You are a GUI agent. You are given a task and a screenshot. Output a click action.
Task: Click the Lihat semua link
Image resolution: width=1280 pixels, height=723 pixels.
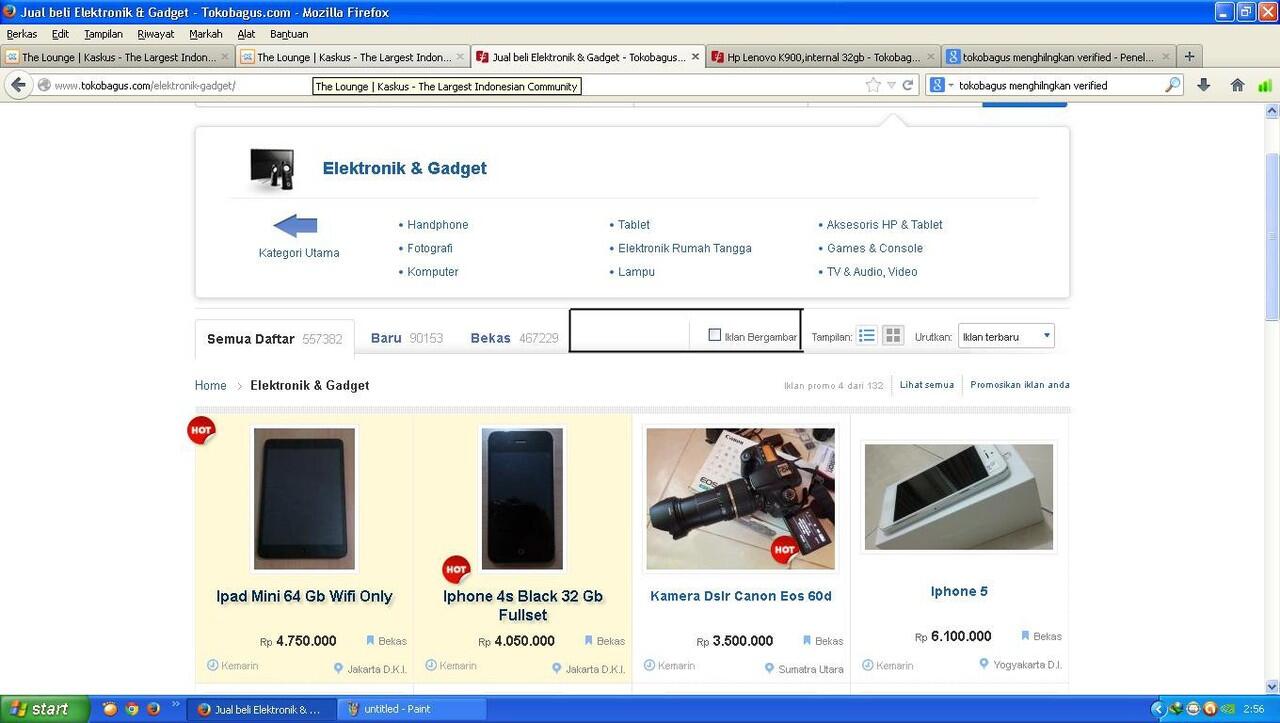927,385
